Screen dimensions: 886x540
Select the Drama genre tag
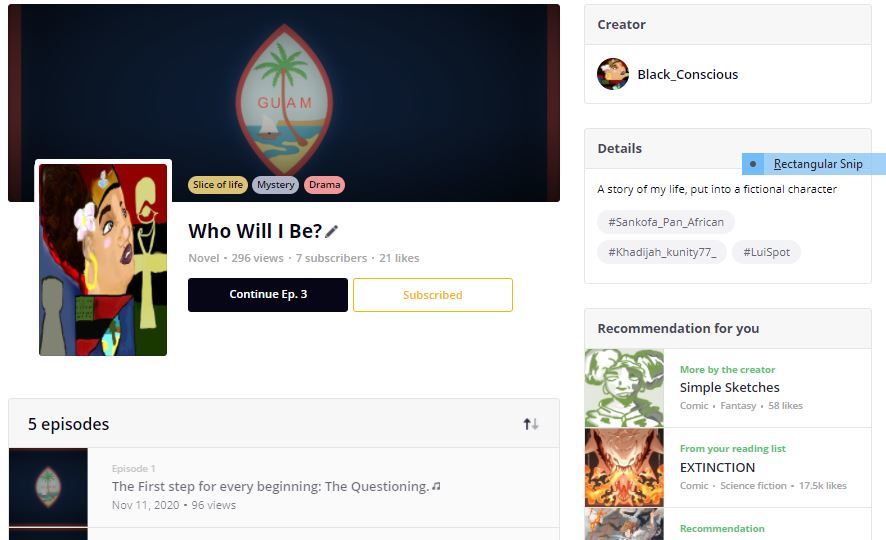tap(324, 185)
